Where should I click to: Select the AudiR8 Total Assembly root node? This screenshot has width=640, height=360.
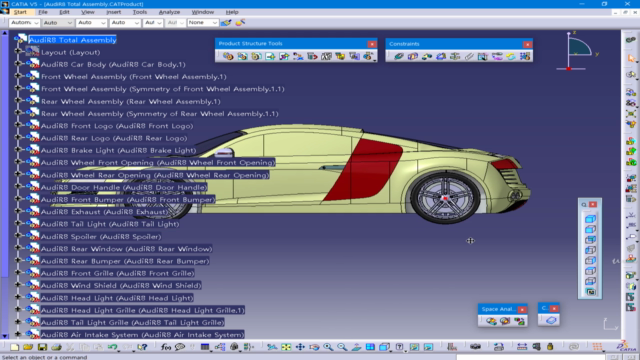coord(73,40)
